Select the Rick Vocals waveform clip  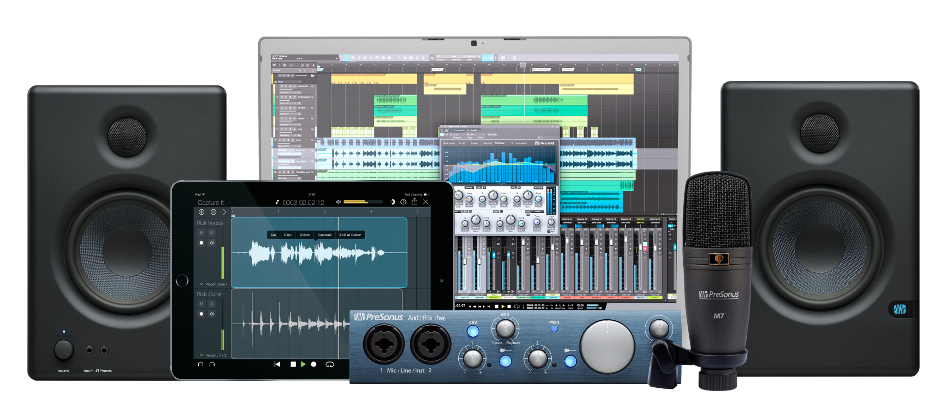319,252
